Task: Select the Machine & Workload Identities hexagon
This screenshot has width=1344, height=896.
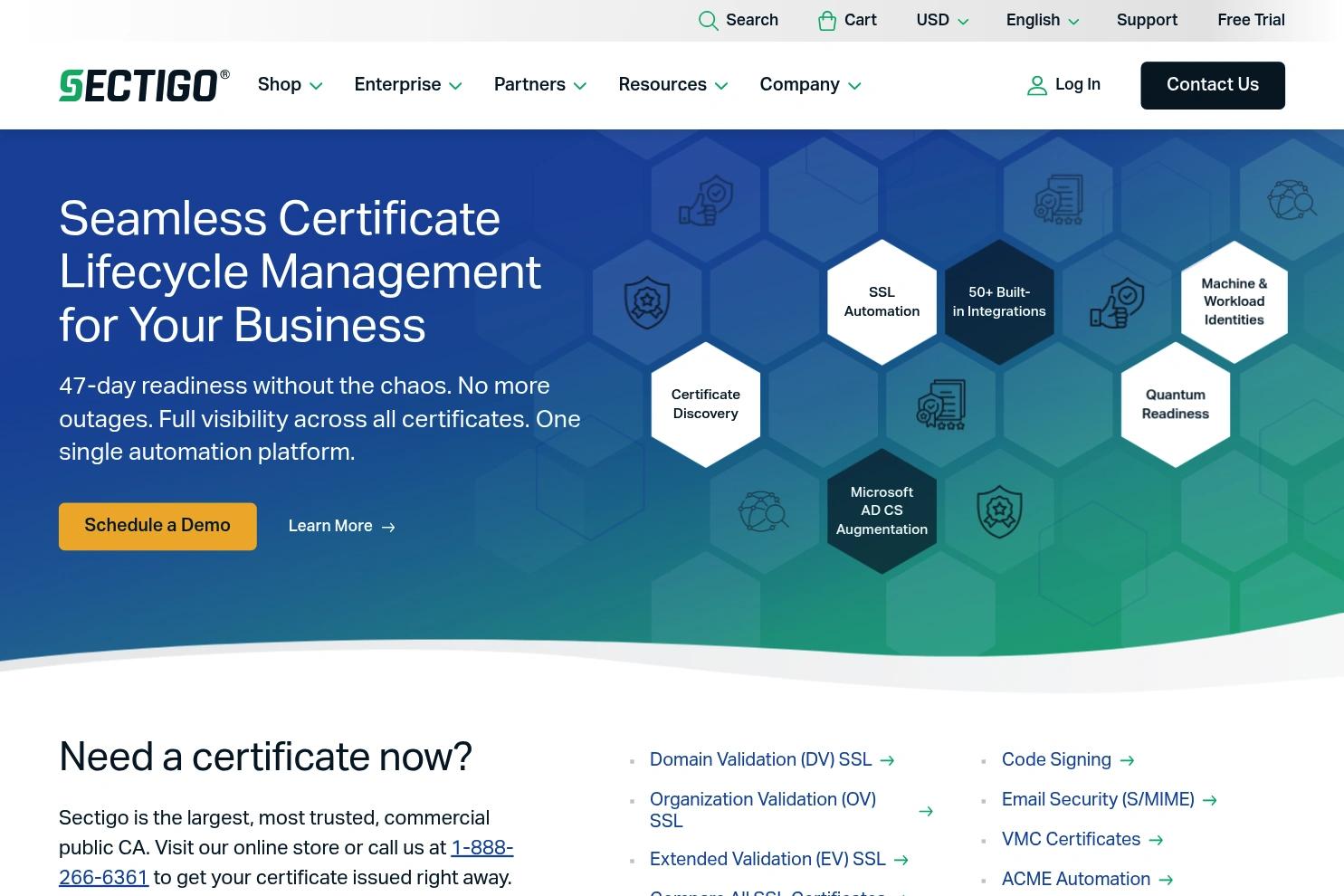Action: tap(1234, 302)
